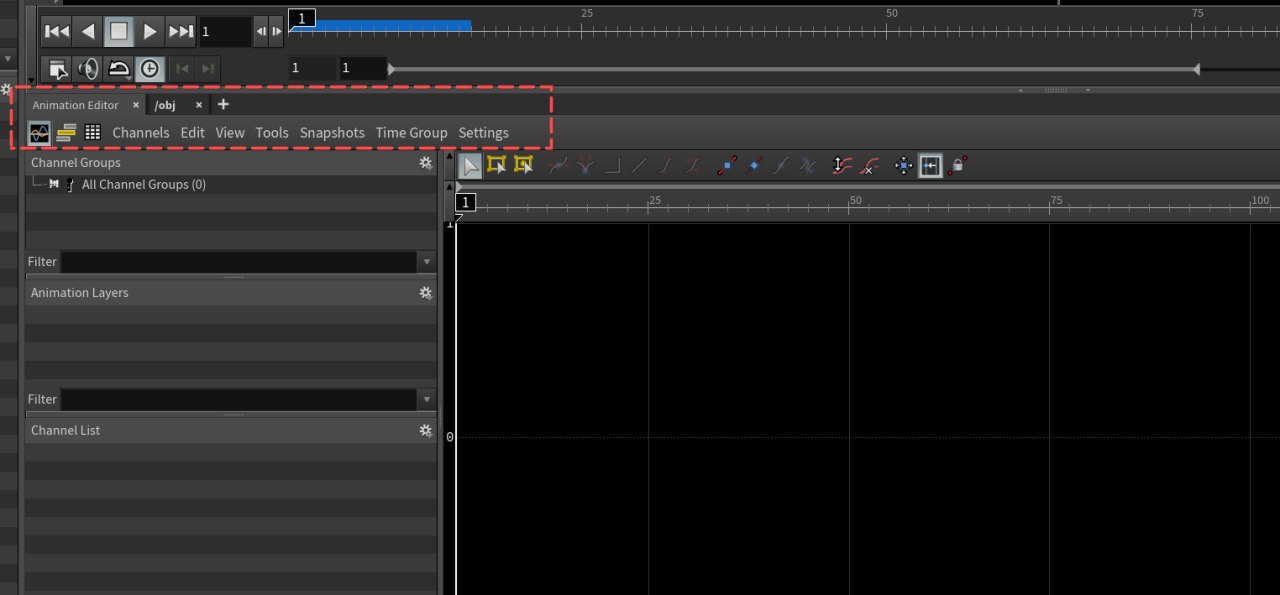The height and width of the screenshot is (595, 1280).
Task: Collapse the graph toolbar with triangle
Action: click(x=448, y=156)
